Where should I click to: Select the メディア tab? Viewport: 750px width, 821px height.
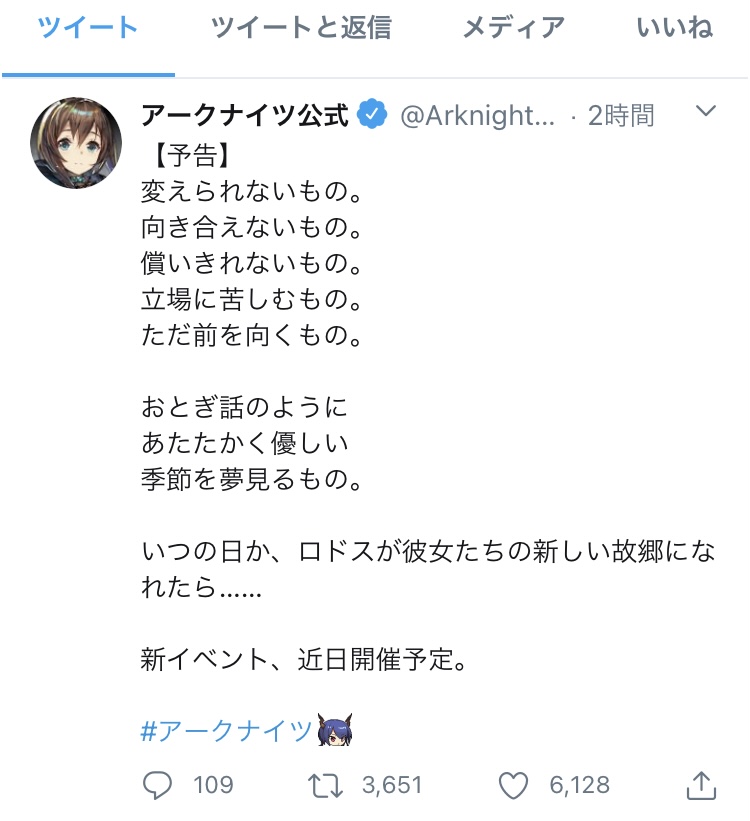(x=513, y=29)
